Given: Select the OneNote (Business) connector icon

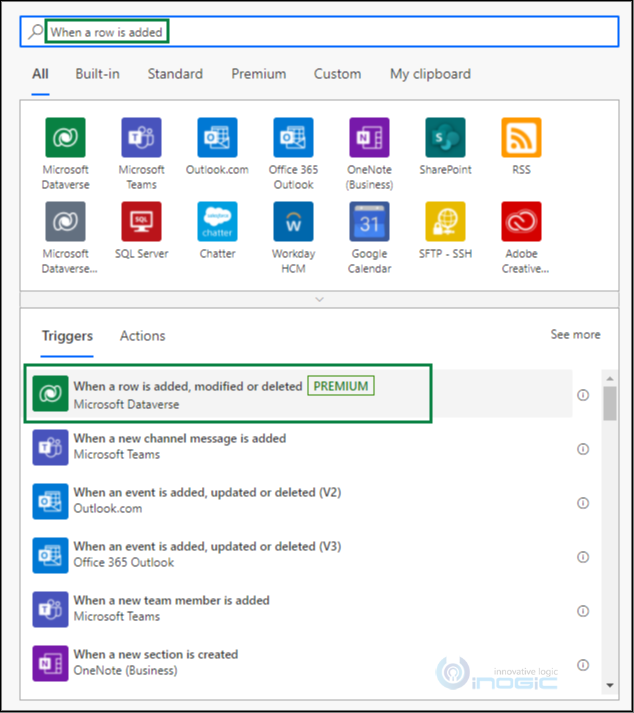Looking at the screenshot, I should click(x=369, y=138).
